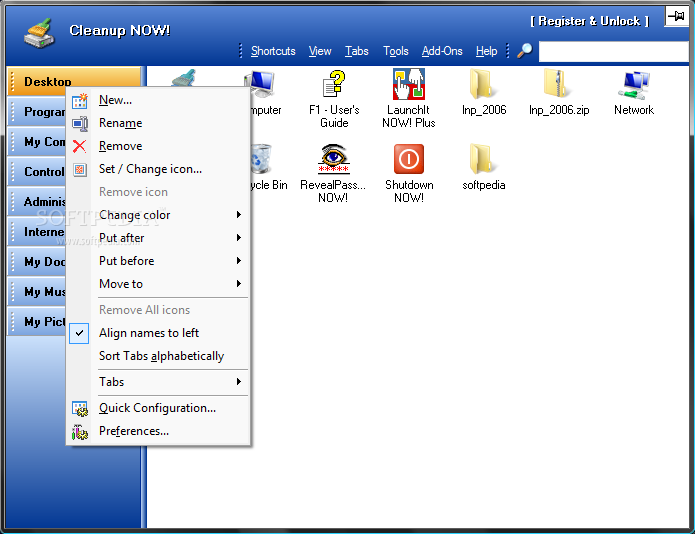Click the computer monitor icon

[x=262, y=84]
